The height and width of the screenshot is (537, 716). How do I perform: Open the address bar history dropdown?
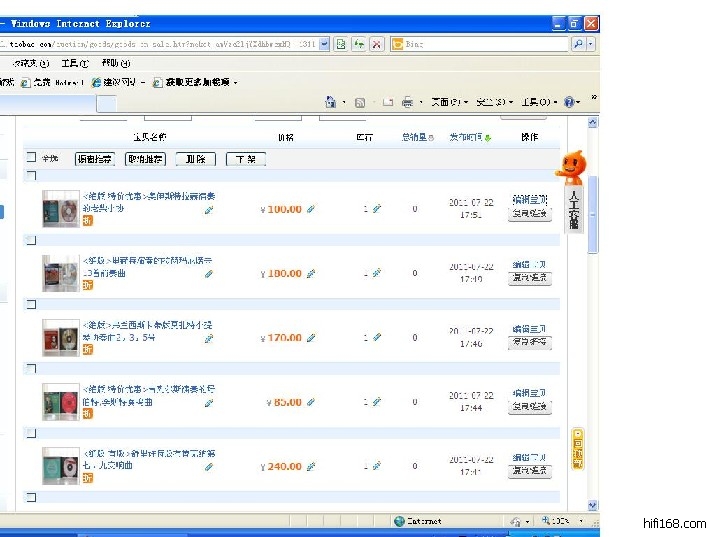pyautogui.click(x=324, y=44)
